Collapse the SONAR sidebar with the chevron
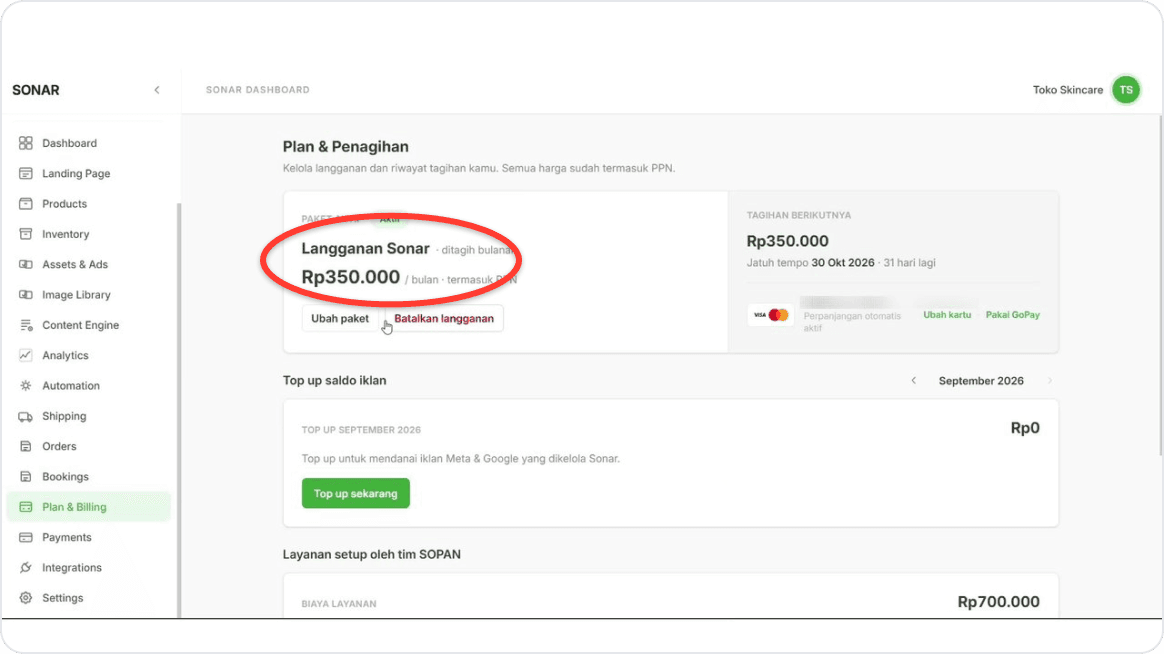The image size is (1164, 654). 157,90
